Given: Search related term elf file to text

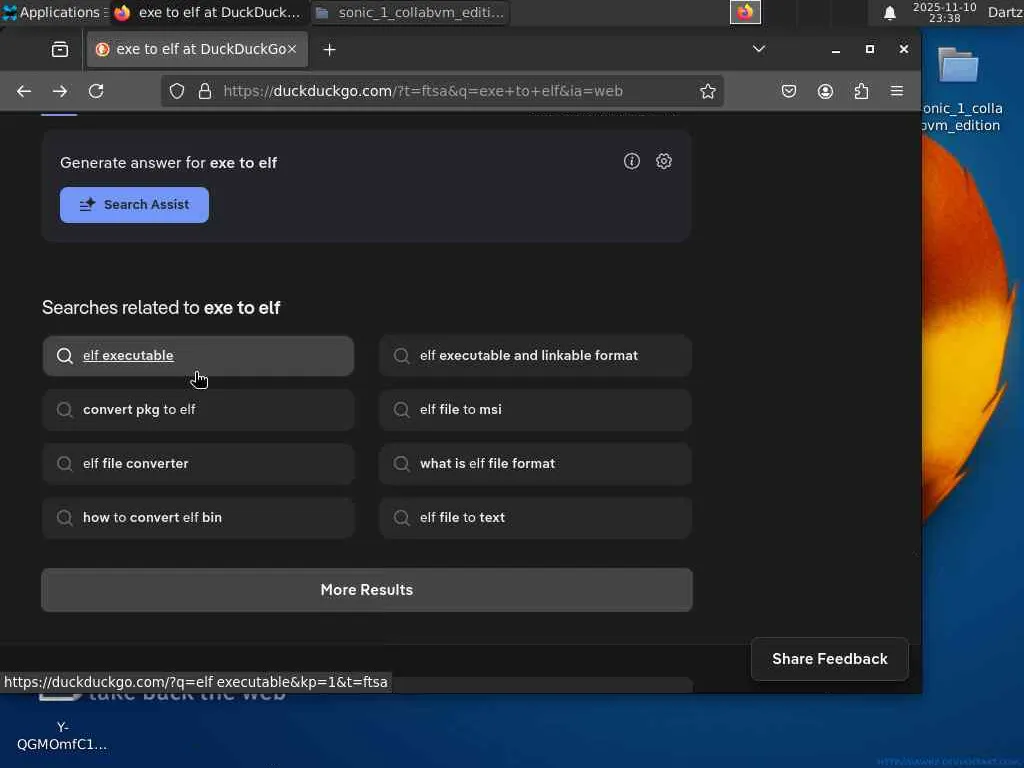Looking at the screenshot, I should pyautogui.click(x=535, y=518).
